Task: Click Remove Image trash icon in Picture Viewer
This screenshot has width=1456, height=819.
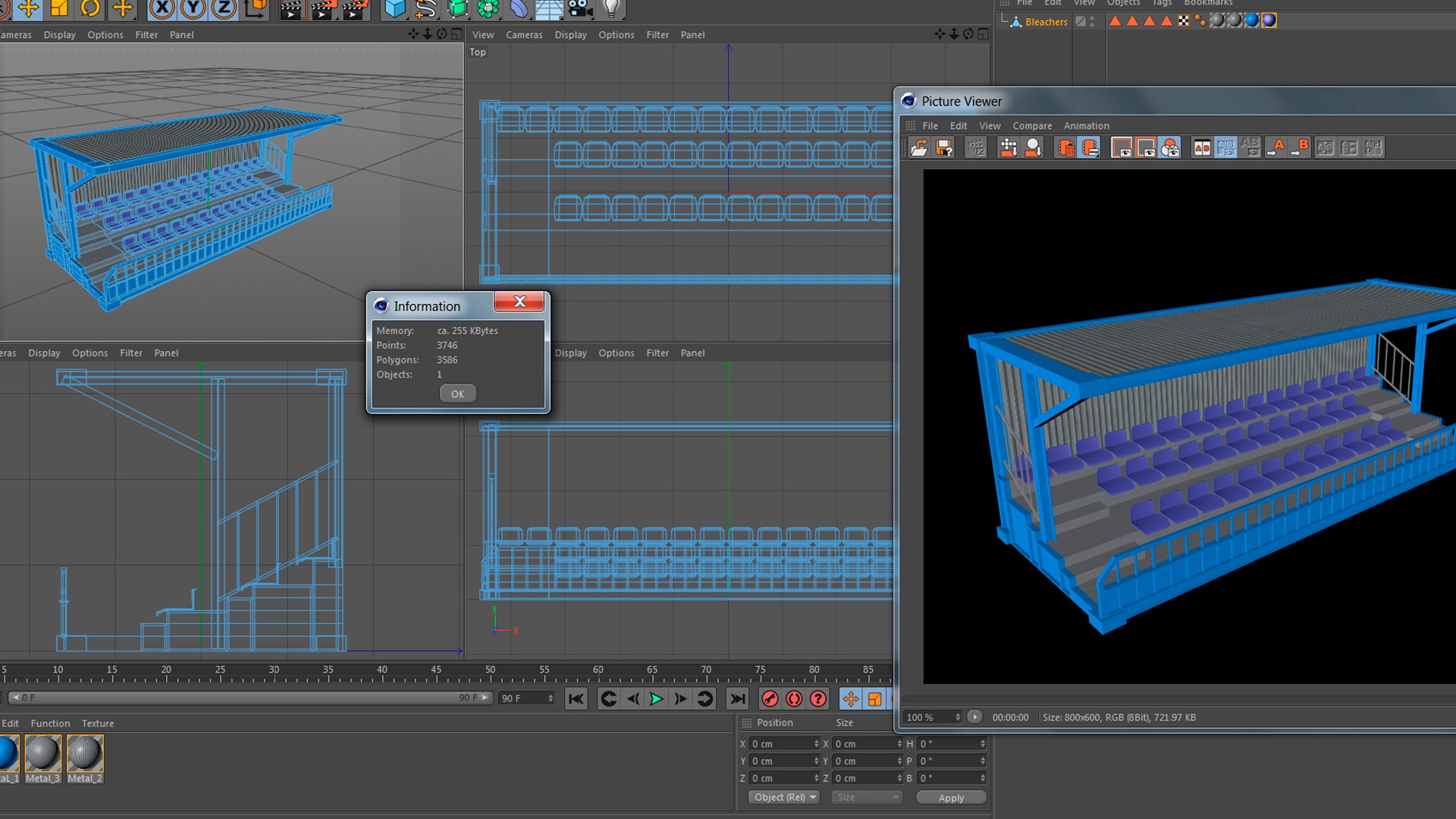Action: click(1065, 148)
